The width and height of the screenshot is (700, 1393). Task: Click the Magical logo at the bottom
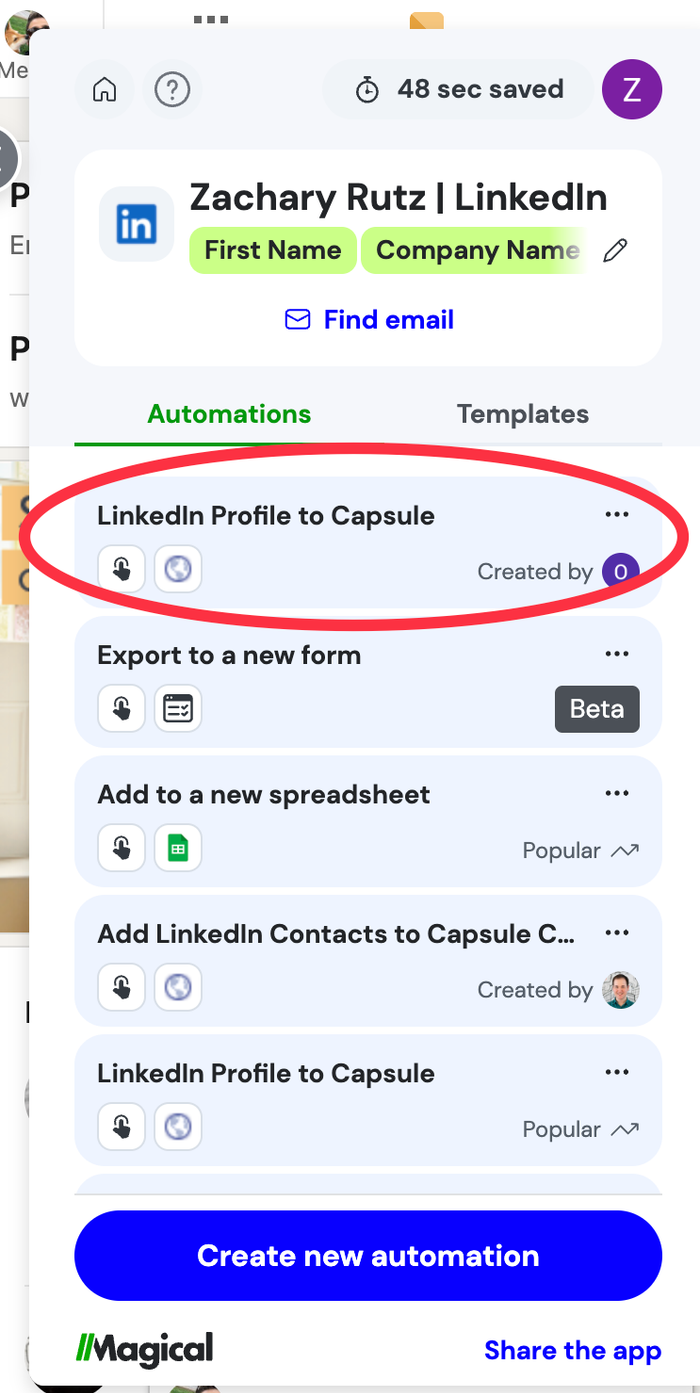pyautogui.click(x=145, y=1350)
